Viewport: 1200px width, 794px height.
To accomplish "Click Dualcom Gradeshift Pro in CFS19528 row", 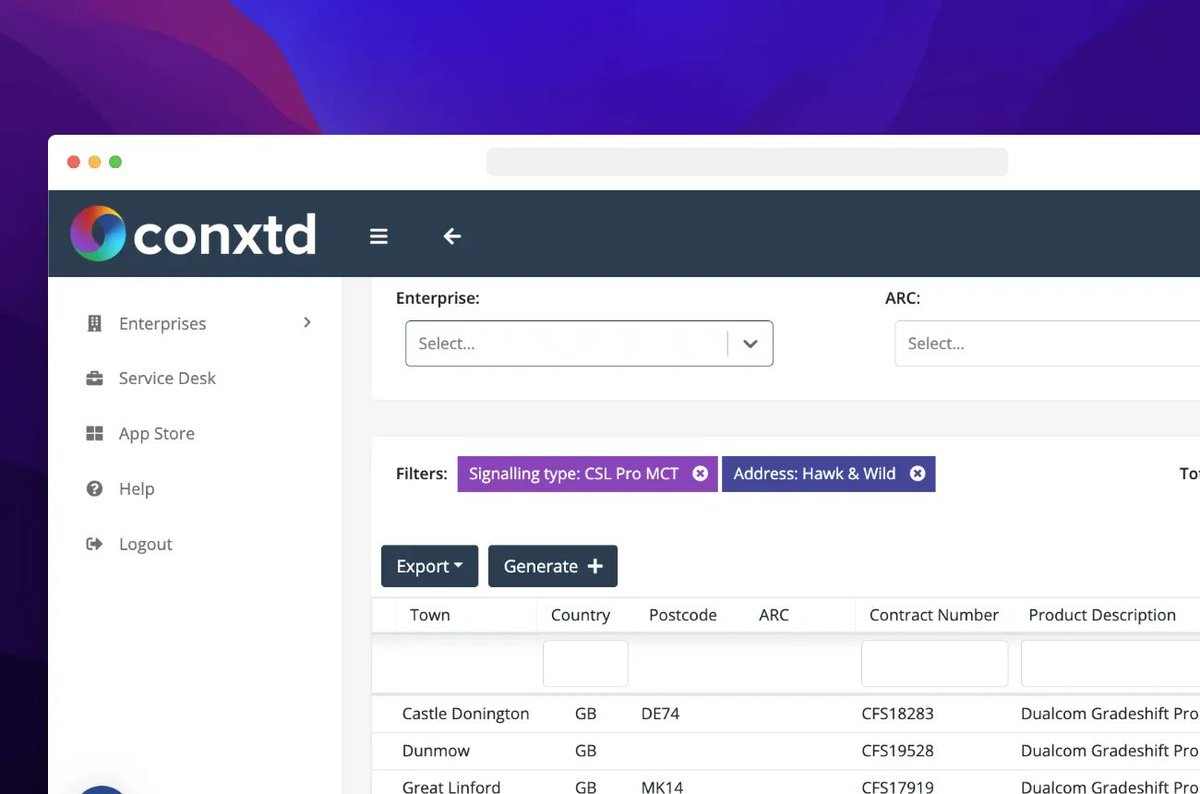I will pyautogui.click(x=1110, y=751).
